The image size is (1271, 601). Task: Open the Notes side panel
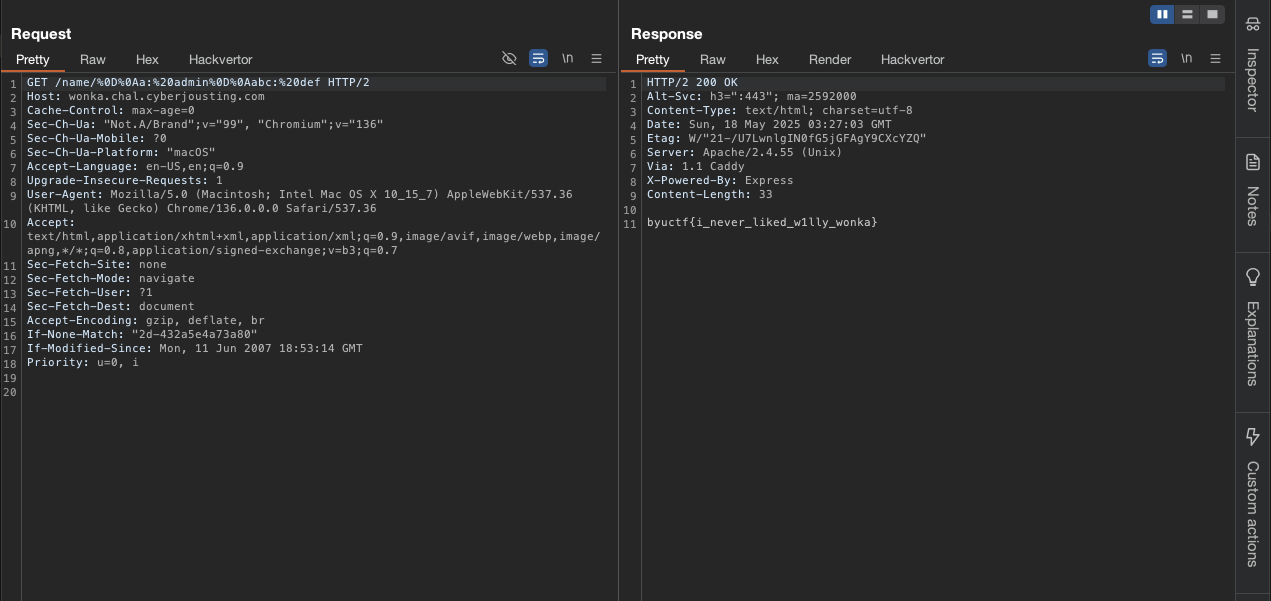pyautogui.click(x=1252, y=189)
